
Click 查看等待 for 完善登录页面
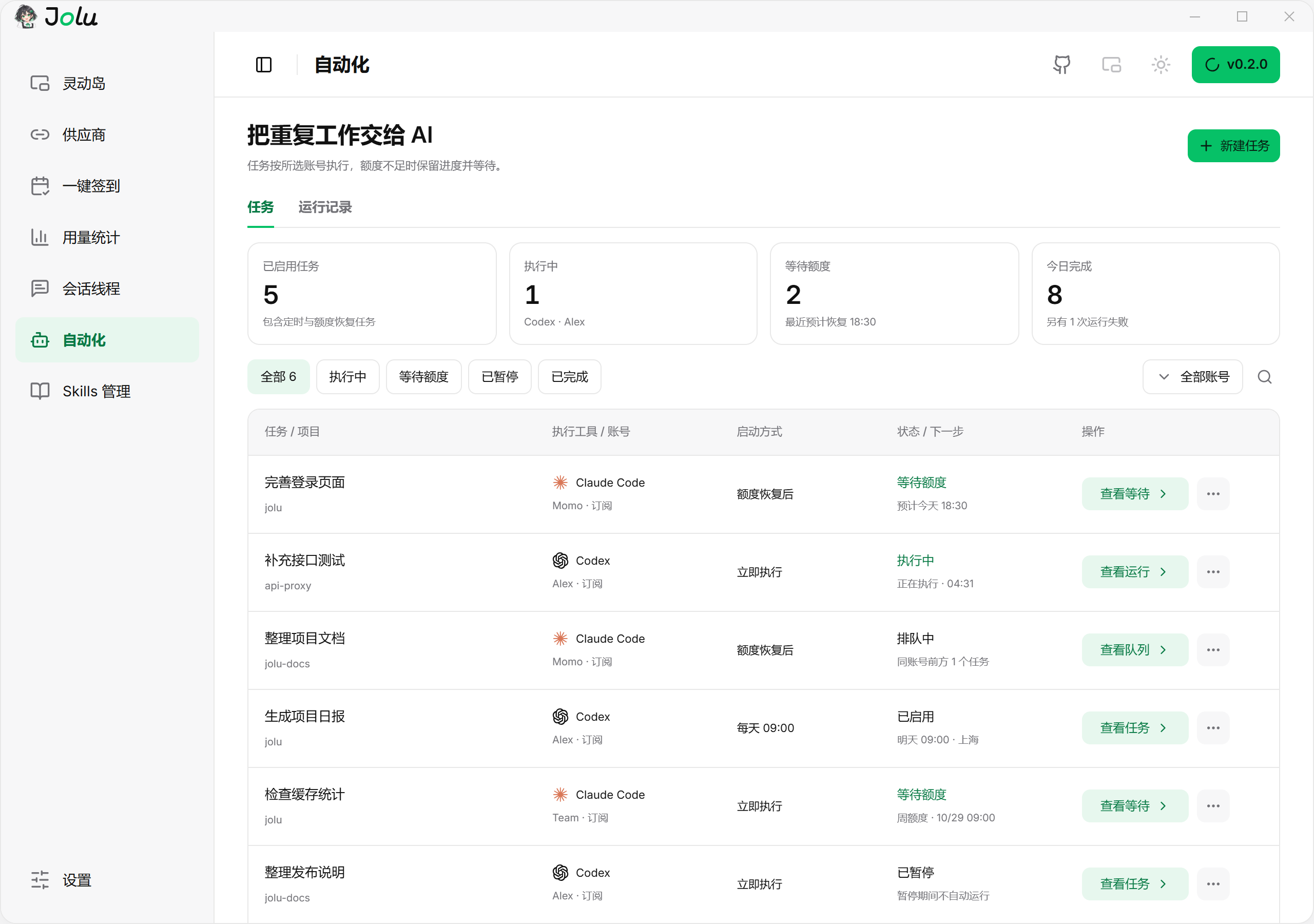tap(1134, 494)
